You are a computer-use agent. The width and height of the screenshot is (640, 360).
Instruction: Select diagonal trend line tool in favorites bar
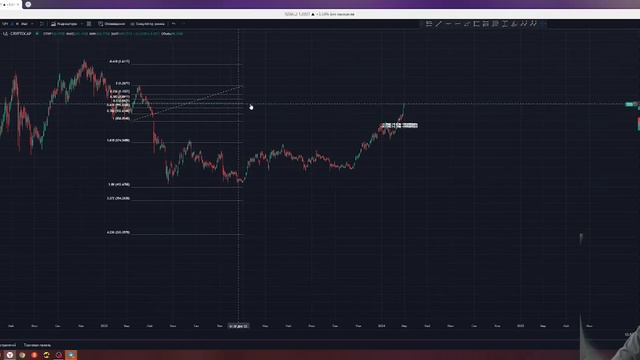438,24
